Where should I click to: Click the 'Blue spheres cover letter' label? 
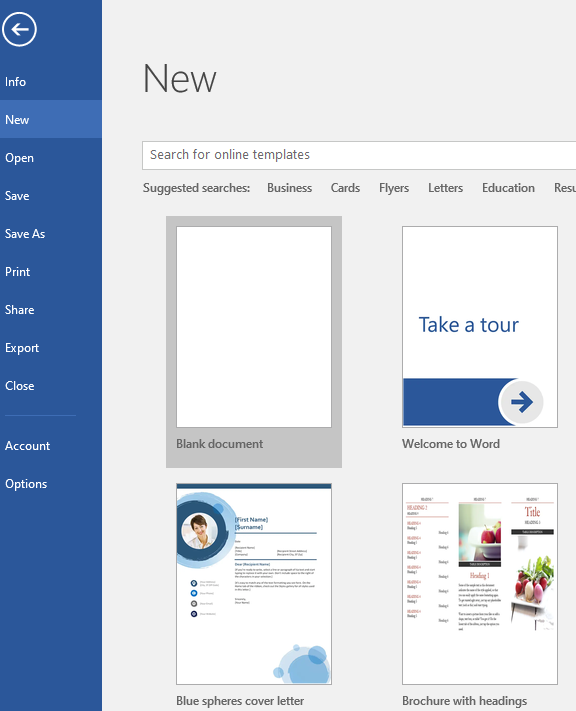point(240,701)
